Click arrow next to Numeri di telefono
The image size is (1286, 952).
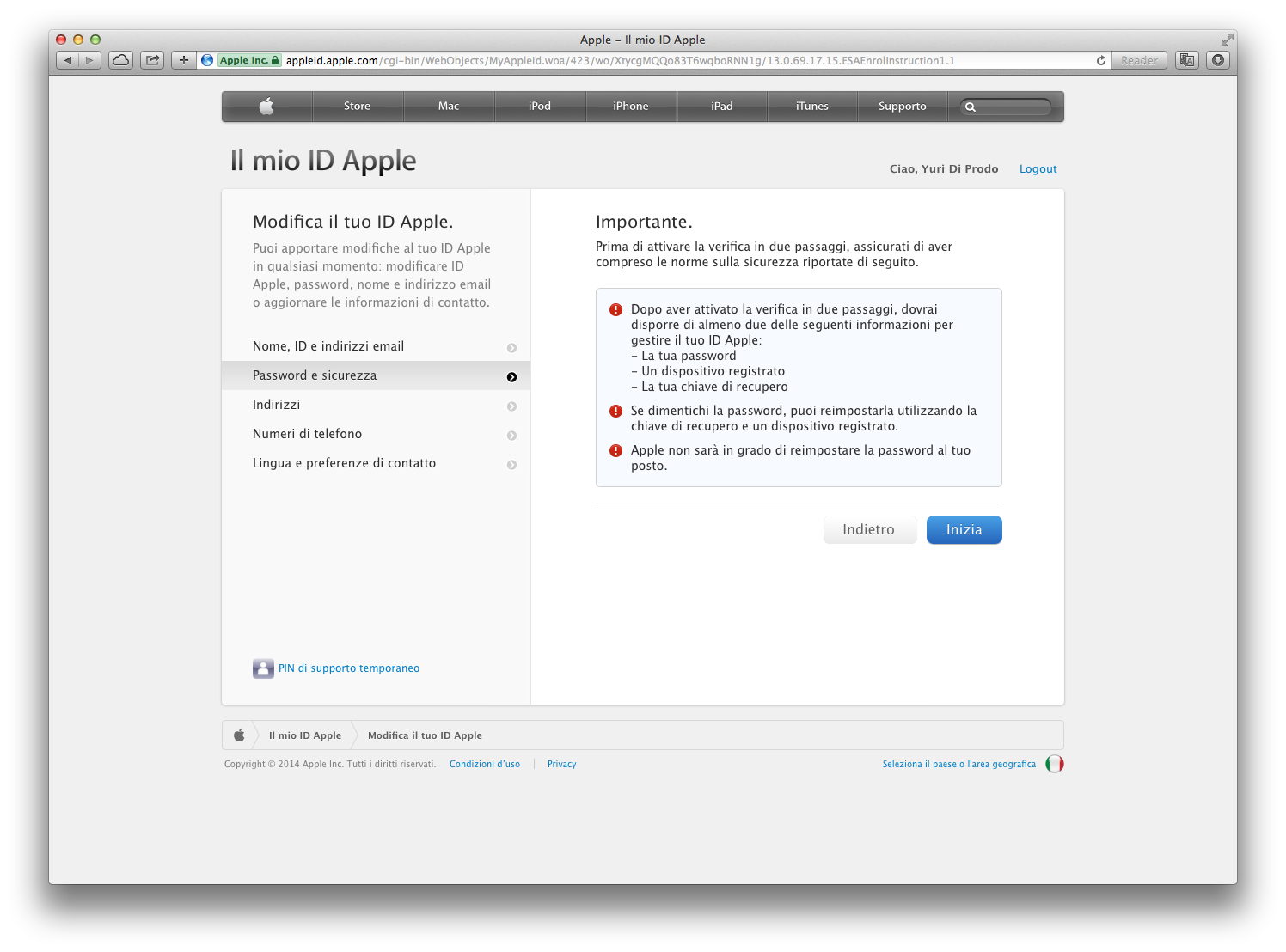click(512, 436)
